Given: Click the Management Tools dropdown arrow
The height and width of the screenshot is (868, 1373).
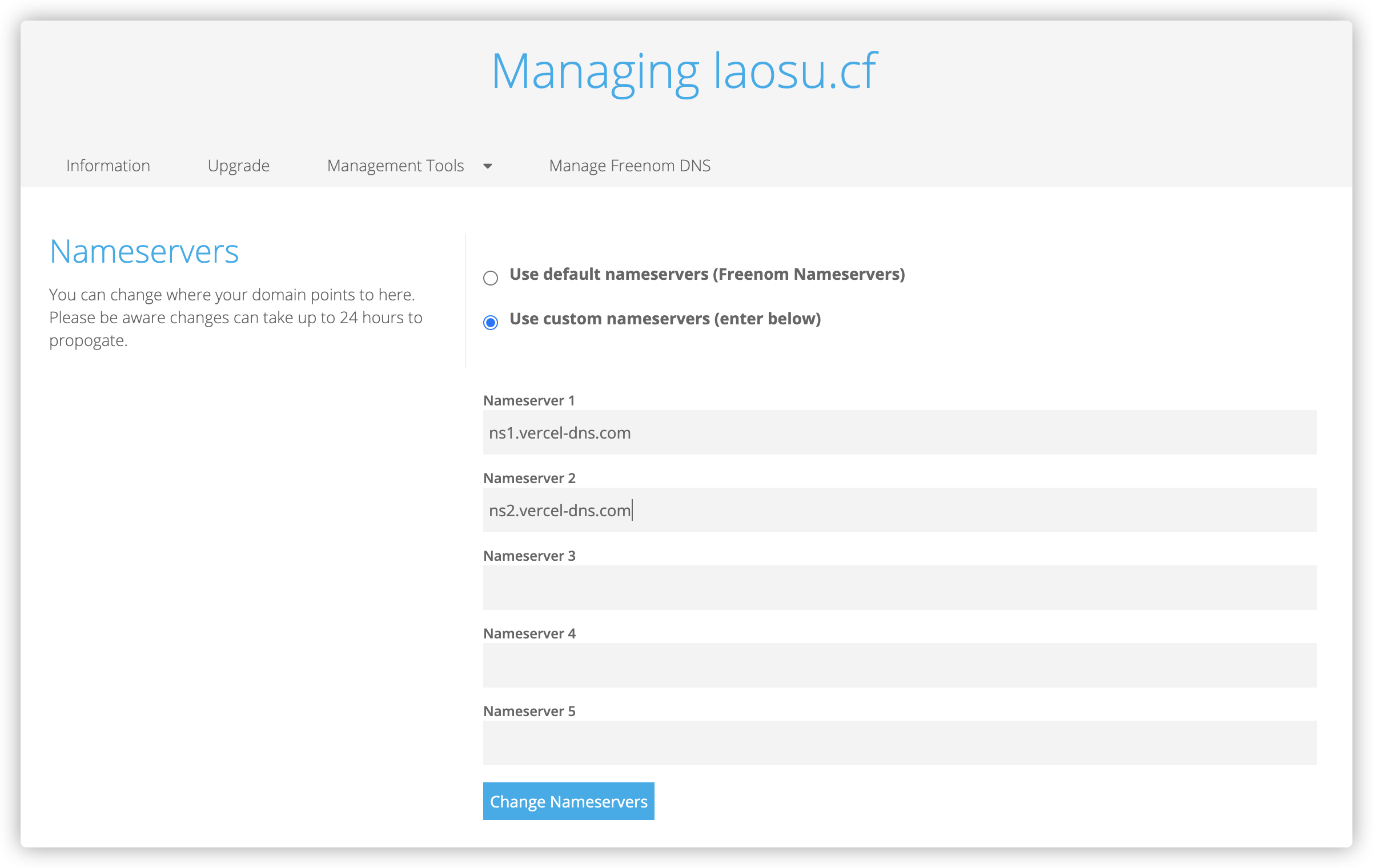Looking at the screenshot, I should point(488,166).
